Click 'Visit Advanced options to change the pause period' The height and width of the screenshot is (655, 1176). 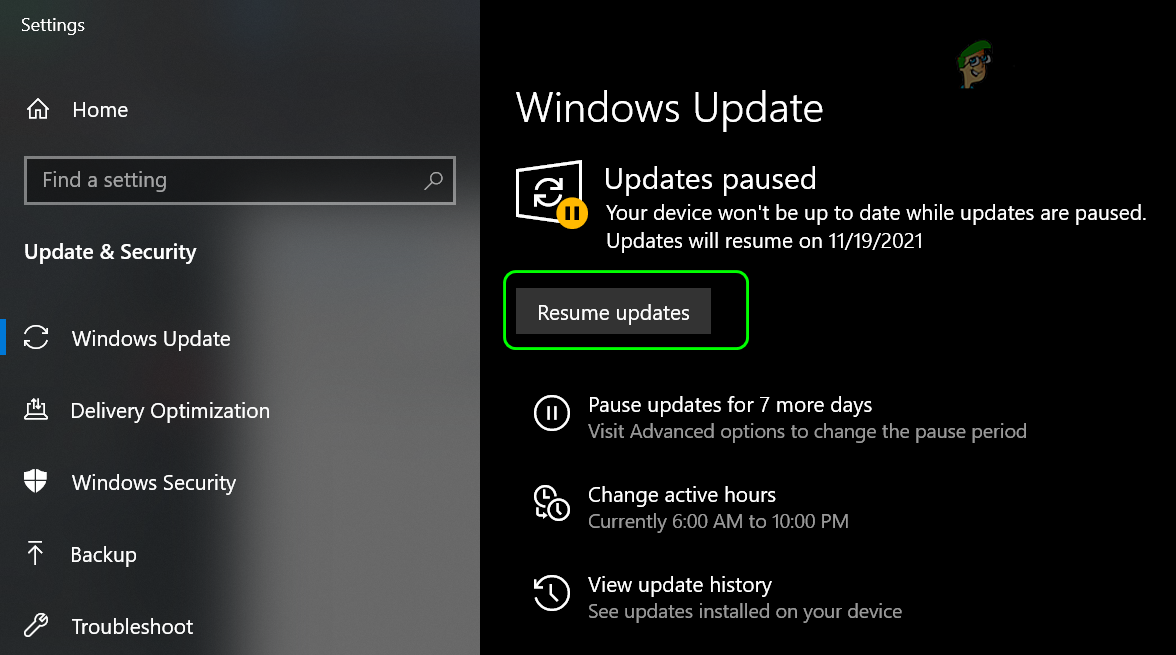pos(807,431)
